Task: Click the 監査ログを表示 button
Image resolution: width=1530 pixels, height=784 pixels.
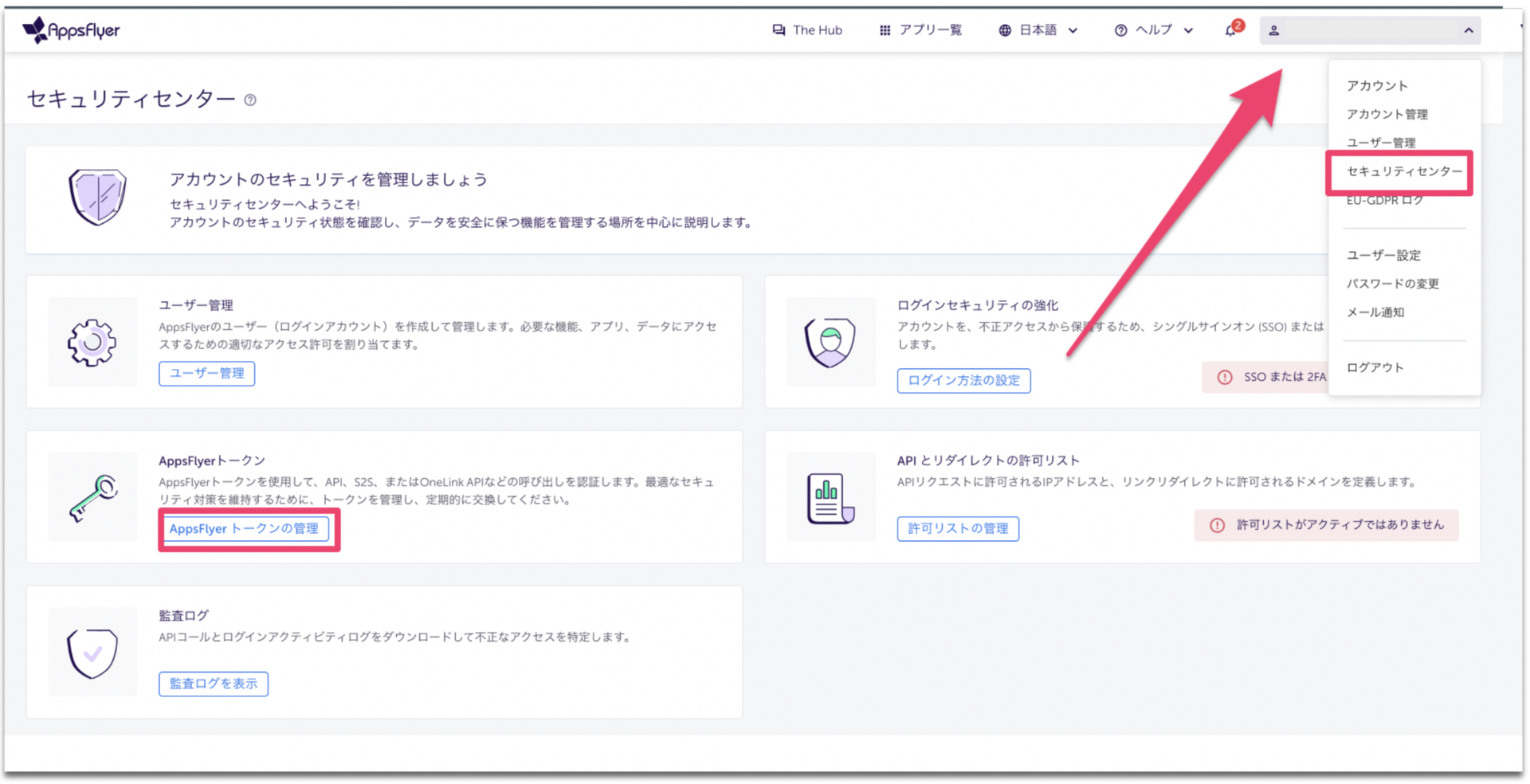Action: pos(214,684)
